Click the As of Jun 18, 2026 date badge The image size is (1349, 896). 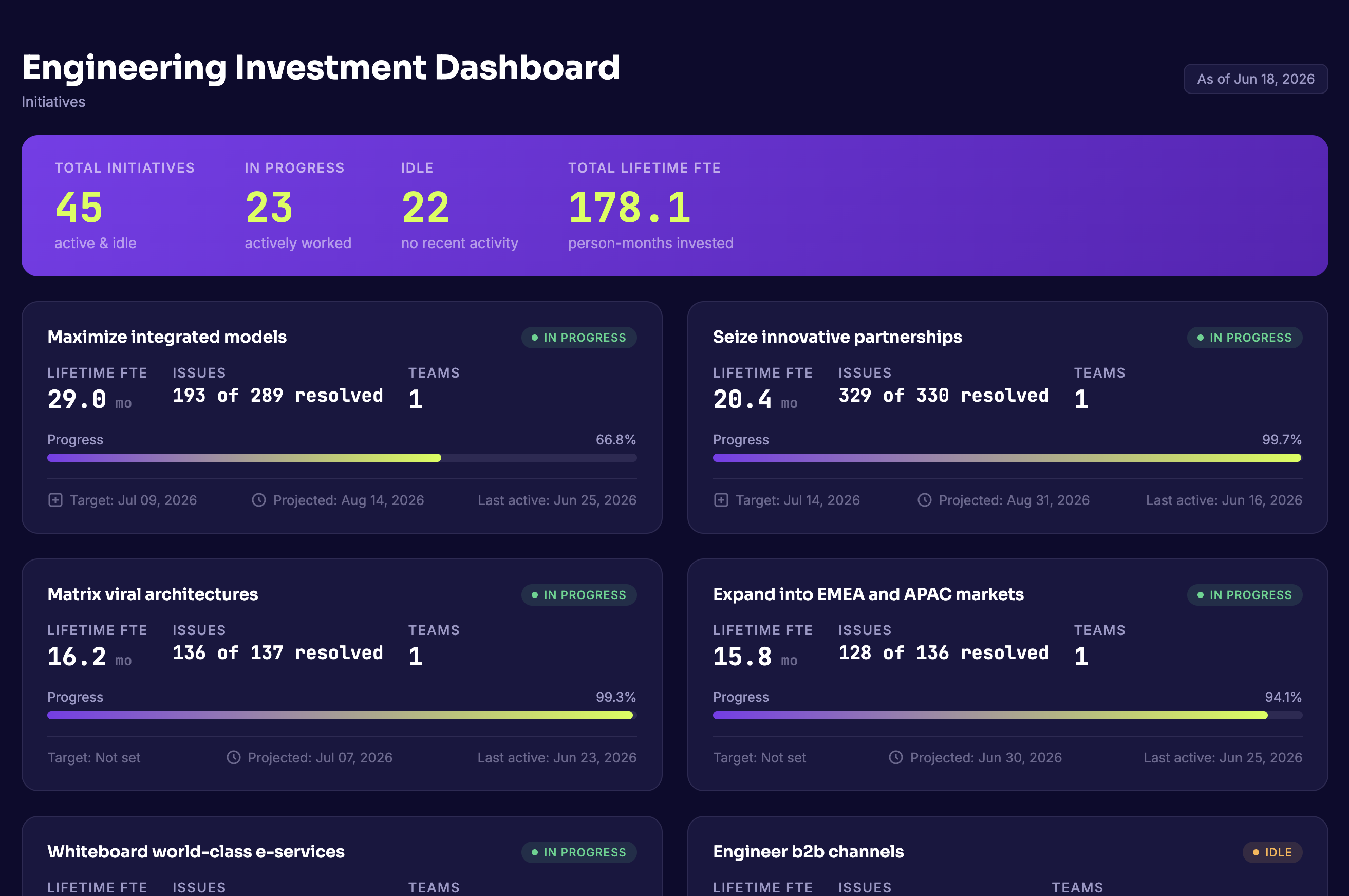point(1256,79)
